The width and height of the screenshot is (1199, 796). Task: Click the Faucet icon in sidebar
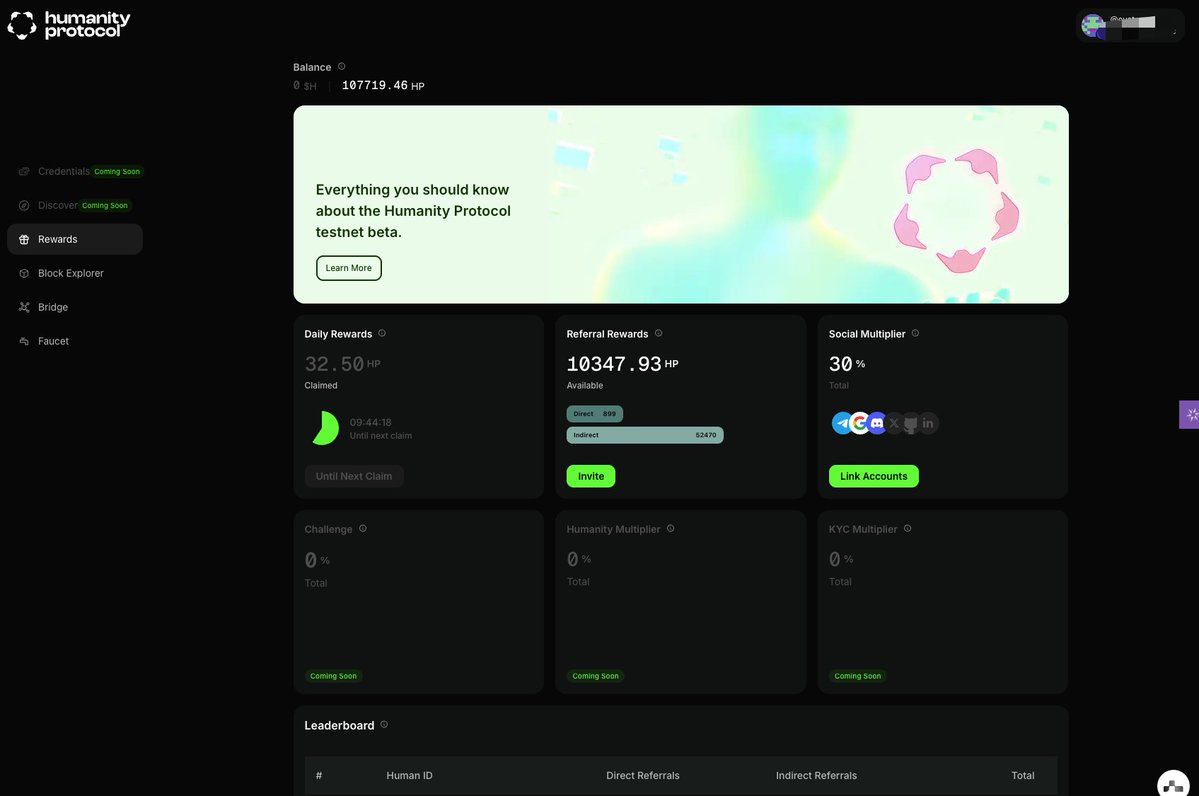24,341
